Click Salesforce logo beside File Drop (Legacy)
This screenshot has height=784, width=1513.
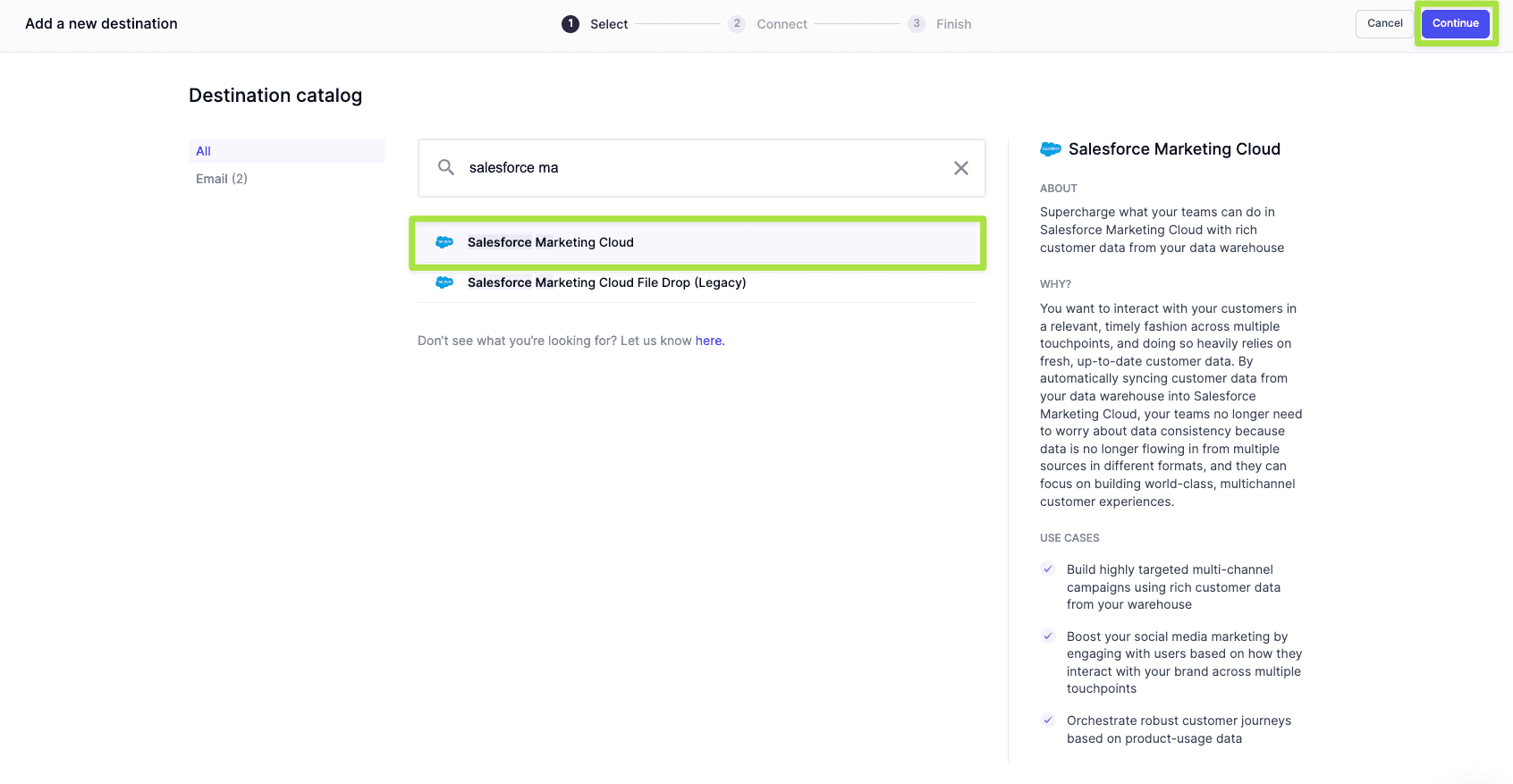[444, 282]
